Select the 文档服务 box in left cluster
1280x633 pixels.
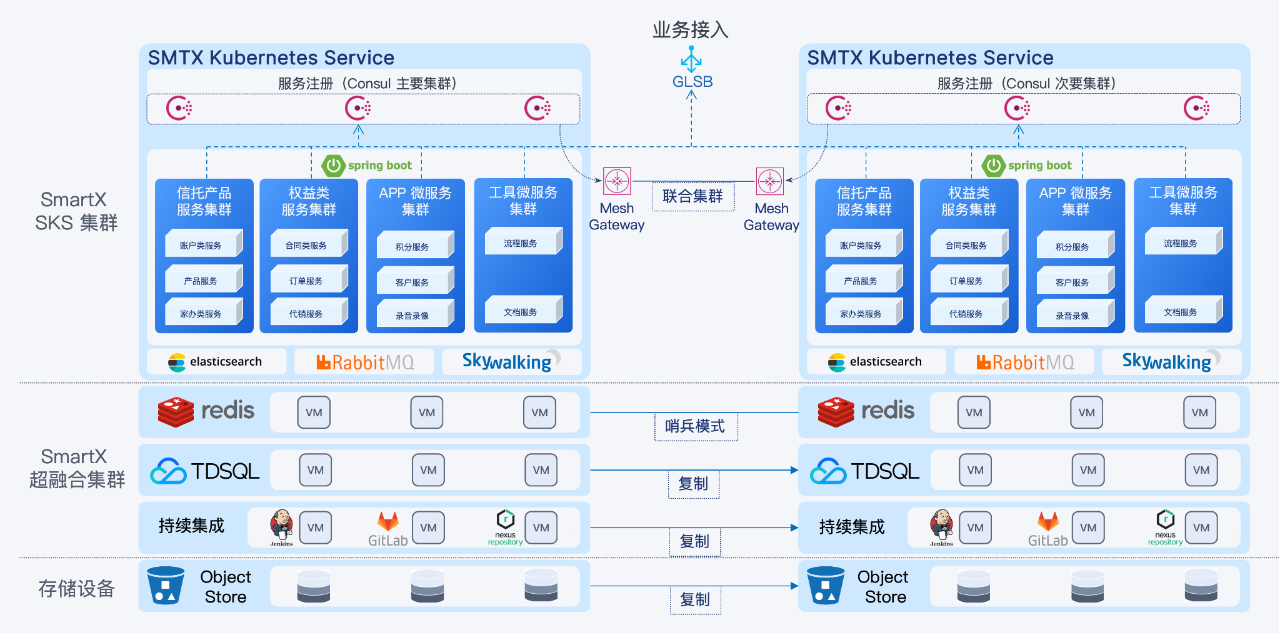(520, 312)
